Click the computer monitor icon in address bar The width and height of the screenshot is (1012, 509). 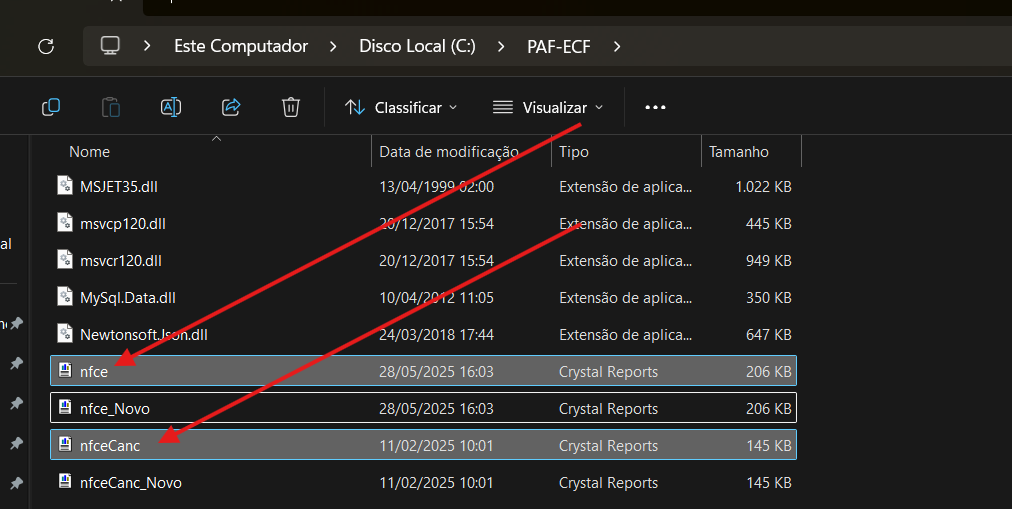coord(111,46)
